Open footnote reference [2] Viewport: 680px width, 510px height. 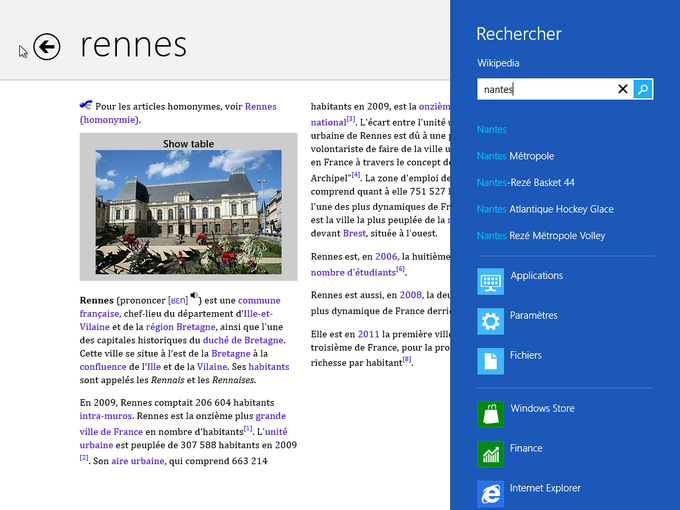pos(84,458)
